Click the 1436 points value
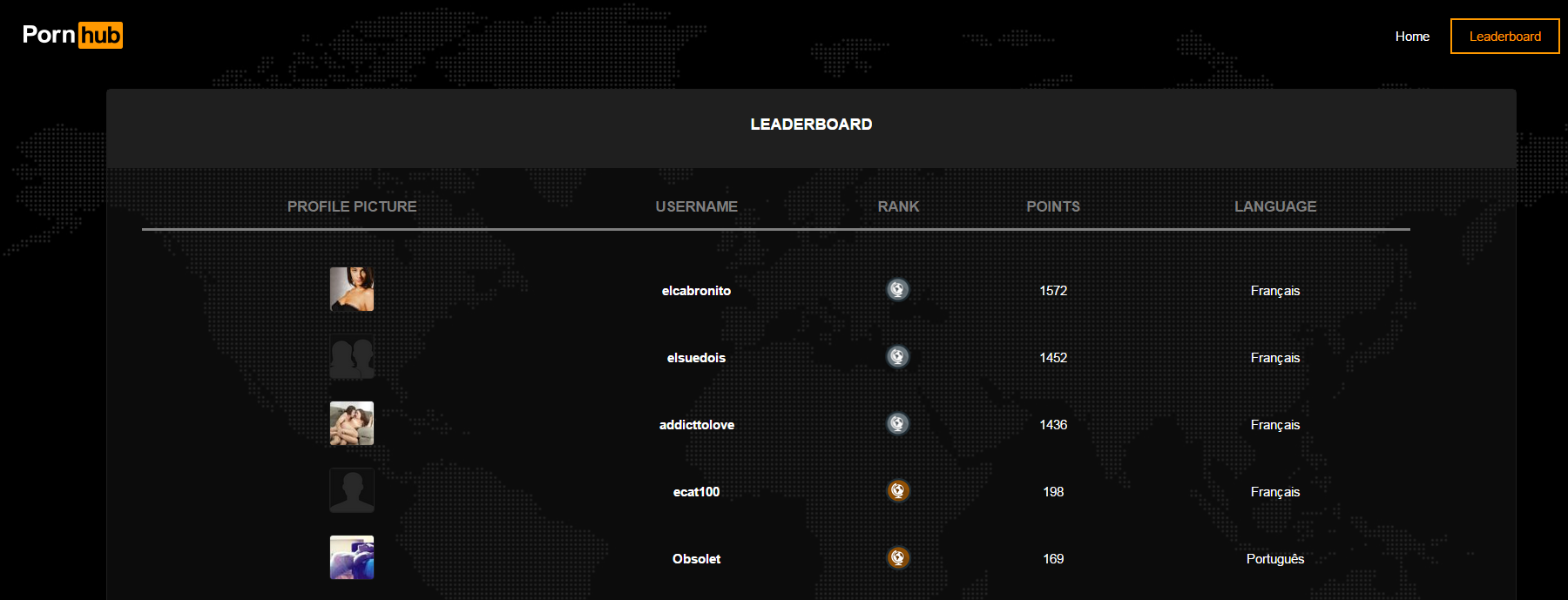The height and width of the screenshot is (600, 1568). click(1053, 425)
